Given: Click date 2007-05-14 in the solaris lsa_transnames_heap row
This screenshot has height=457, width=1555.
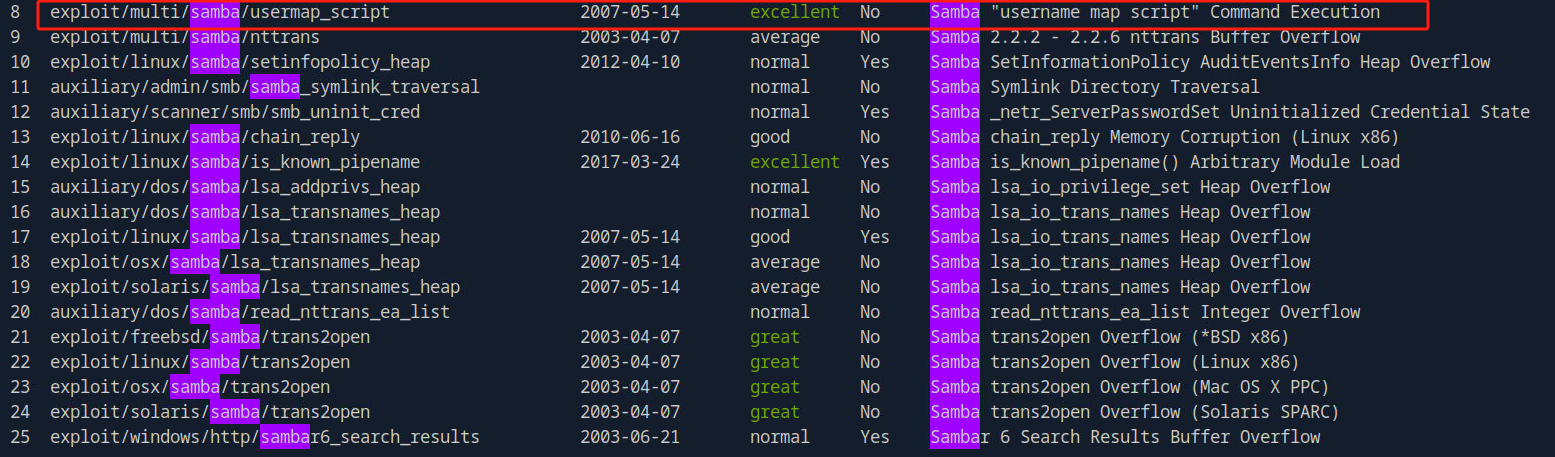Looking at the screenshot, I should [630, 288].
